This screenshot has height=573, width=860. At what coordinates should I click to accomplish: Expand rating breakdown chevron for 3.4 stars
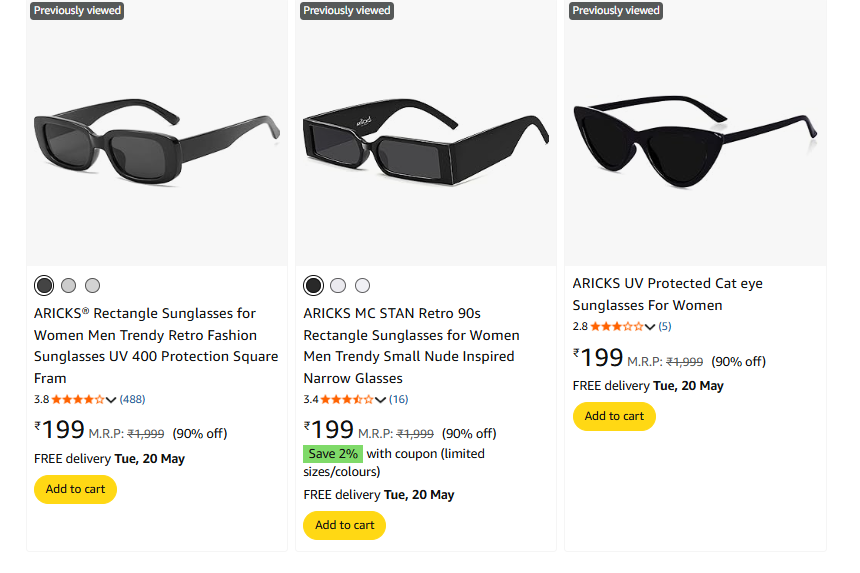point(380,400)
